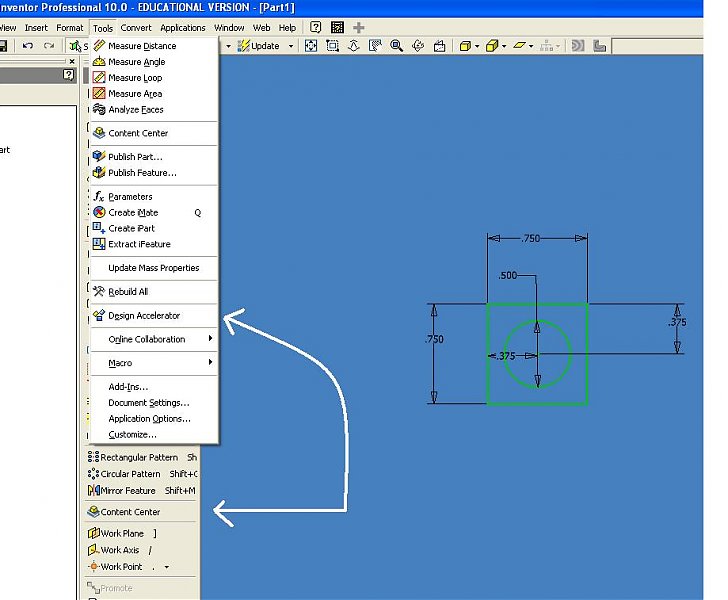This screenshot has width=728, height=600.
Task: Select the Rotate view toolbar icon
Action: [x=418, y=46]
